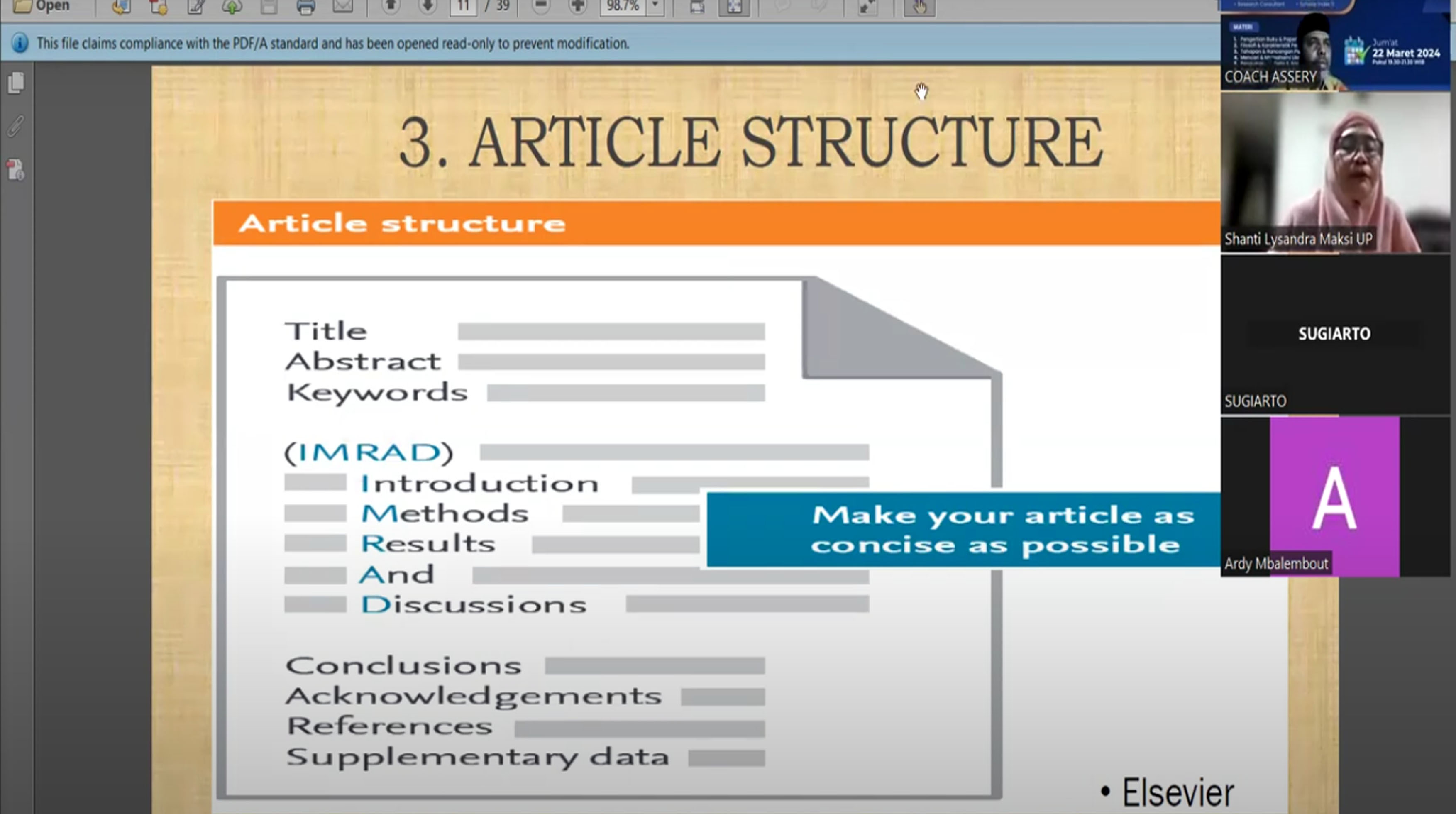
Task: Click the page number field
Action: click(x=464, y=7)
